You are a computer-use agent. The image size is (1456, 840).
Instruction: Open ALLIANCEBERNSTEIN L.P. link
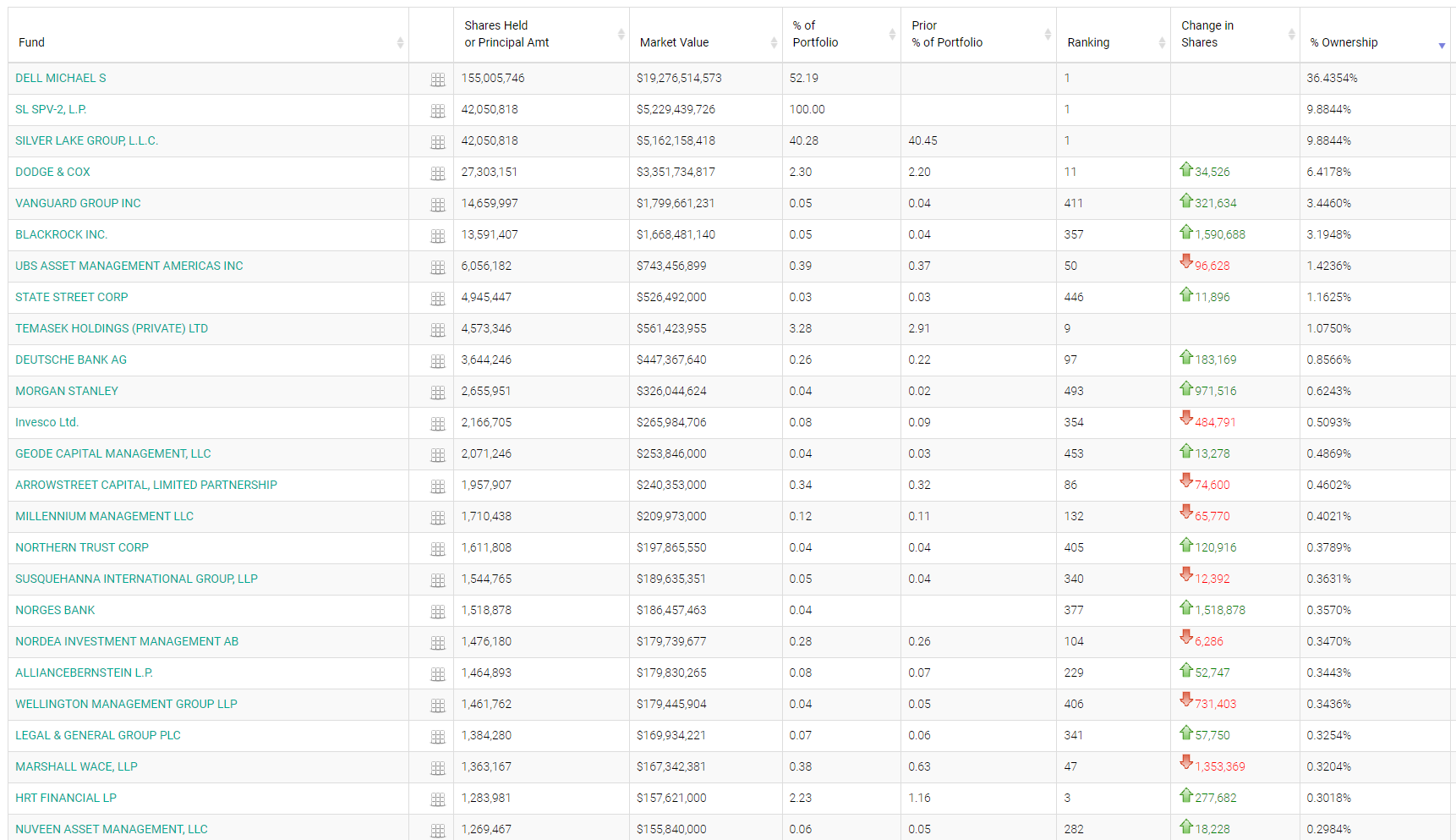pyautogui.click(x=84, y=673)
